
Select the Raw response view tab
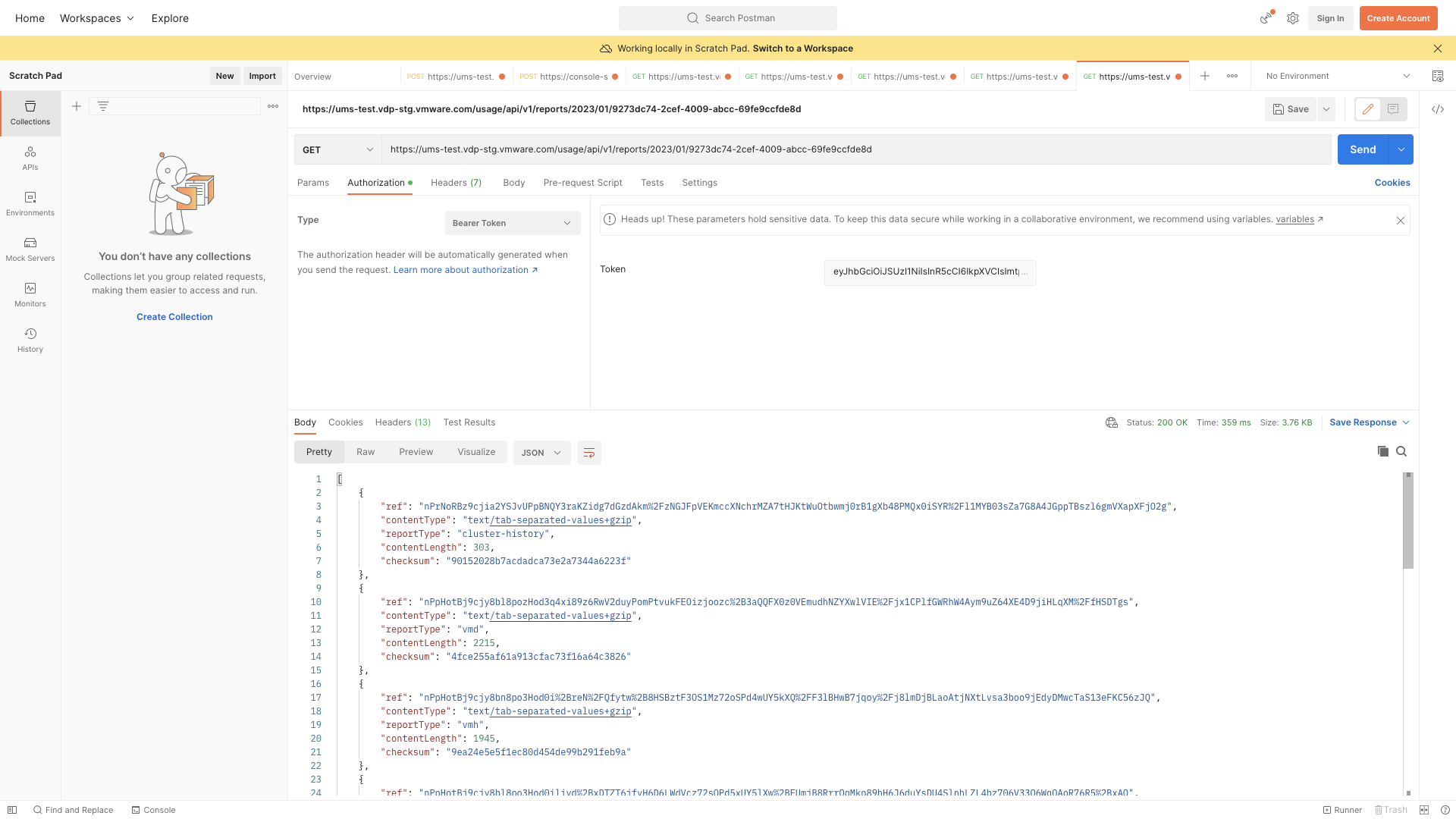pyautogui.click(x=366, y=452)
